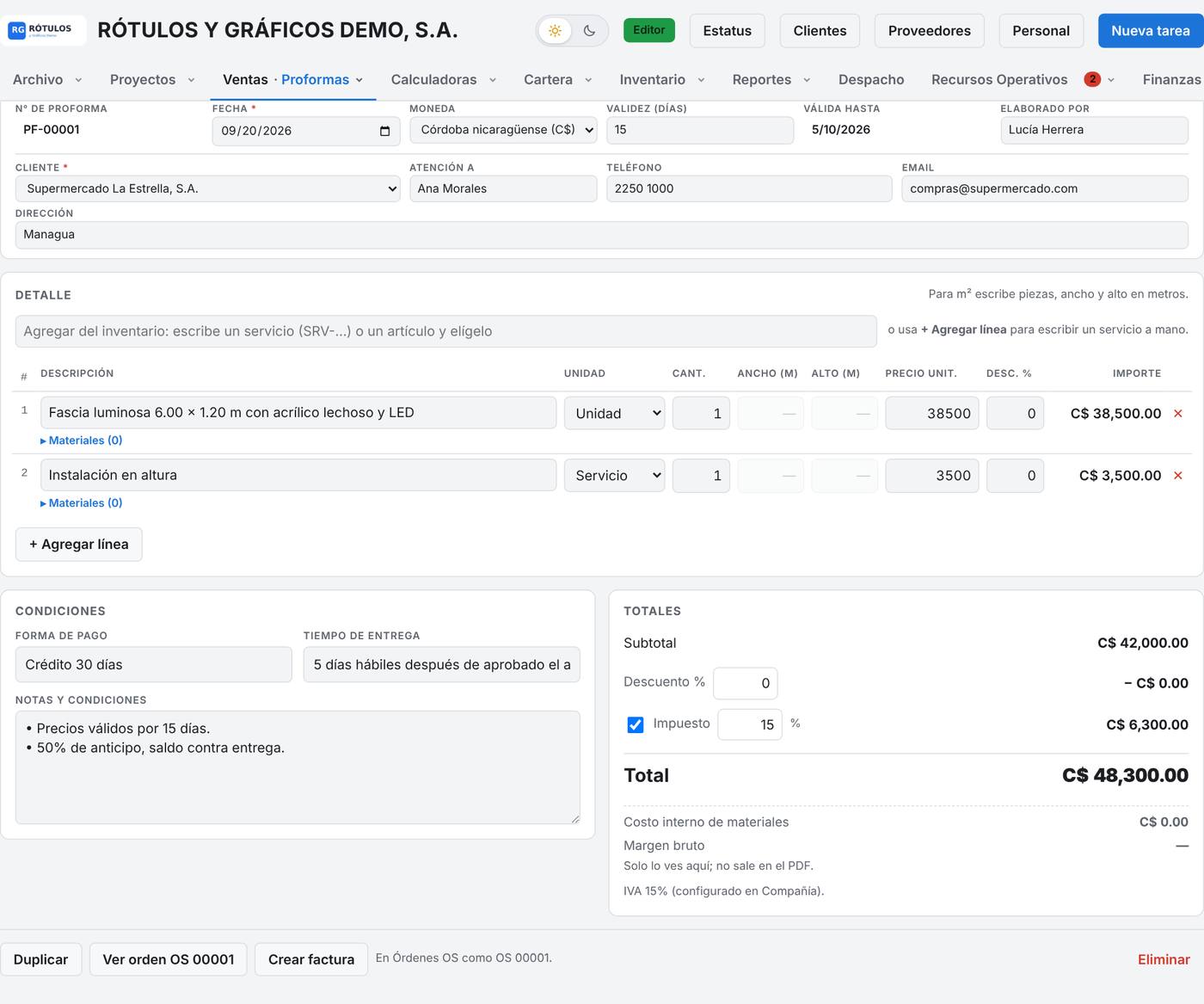The image size is (1204, 1004).
Task: Open the Proyectos menu
Action: coord(152,79)
